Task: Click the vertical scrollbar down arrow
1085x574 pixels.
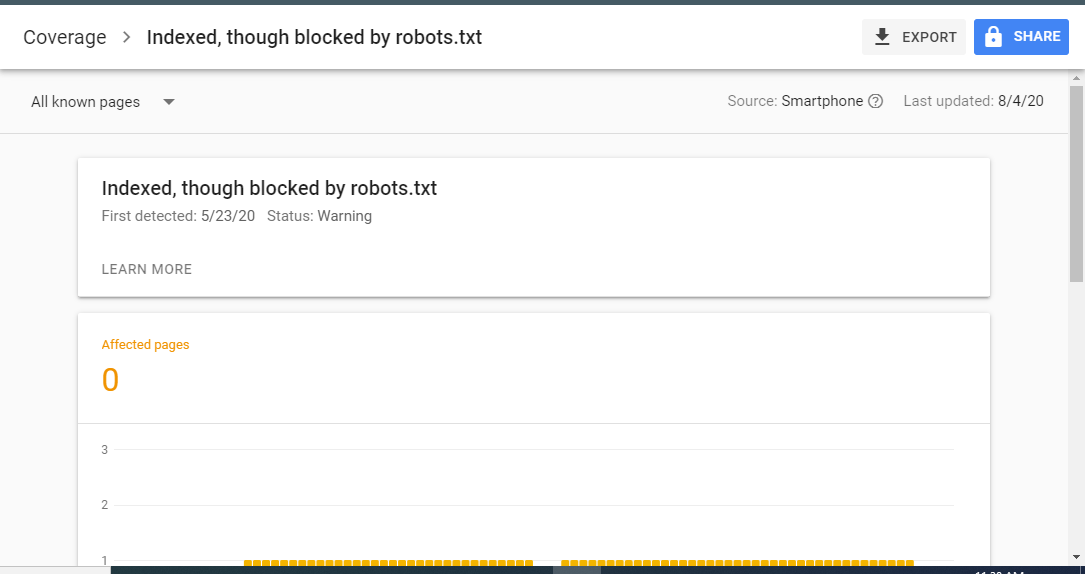Action: coord(1076,556)
